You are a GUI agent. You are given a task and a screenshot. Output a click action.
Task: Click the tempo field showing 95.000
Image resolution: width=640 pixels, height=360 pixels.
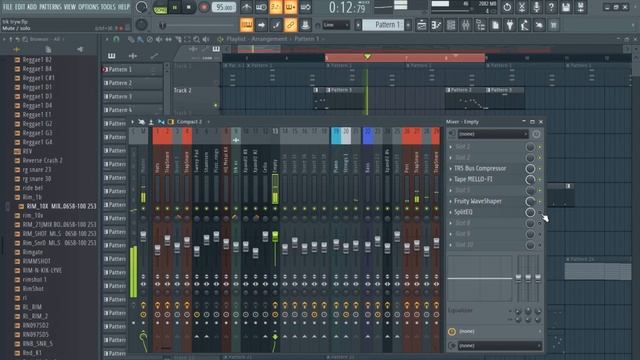coord(224,7)
